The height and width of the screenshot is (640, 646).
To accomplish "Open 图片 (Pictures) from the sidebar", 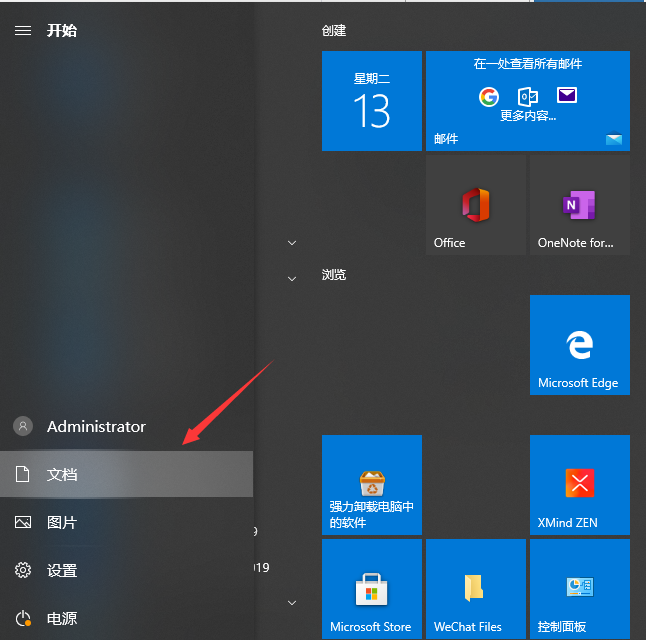I will tap(62, 522).
